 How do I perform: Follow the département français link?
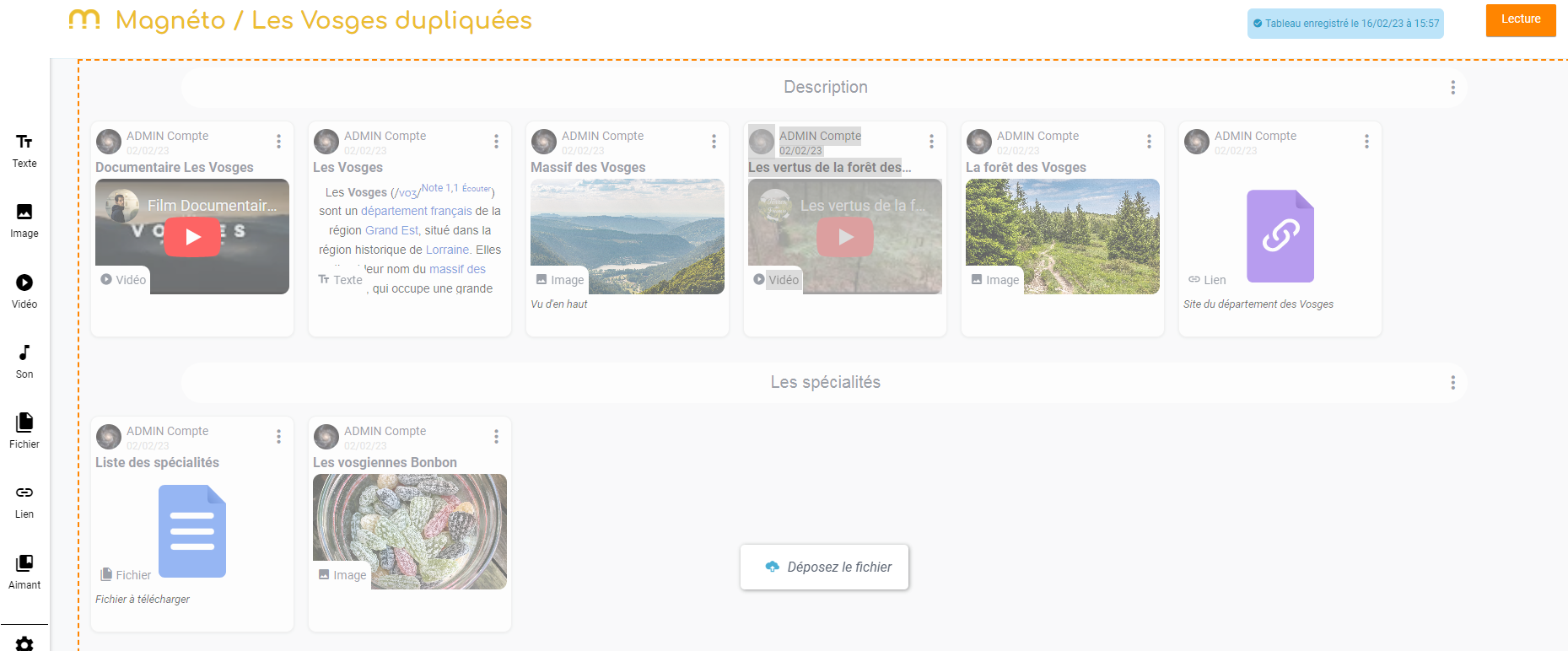tap(416, 211)
